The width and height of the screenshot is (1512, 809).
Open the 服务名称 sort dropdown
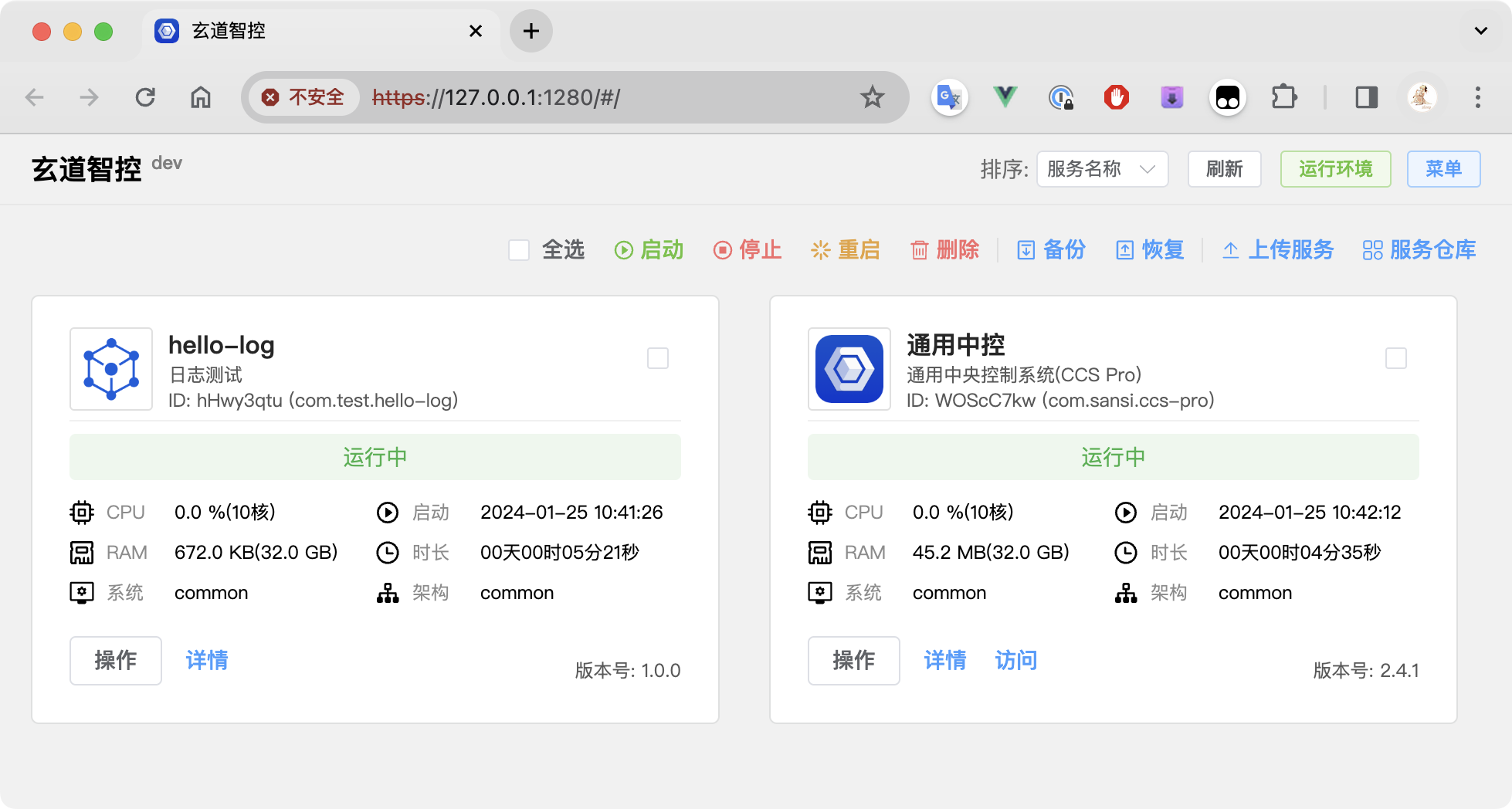(1102, 169)
